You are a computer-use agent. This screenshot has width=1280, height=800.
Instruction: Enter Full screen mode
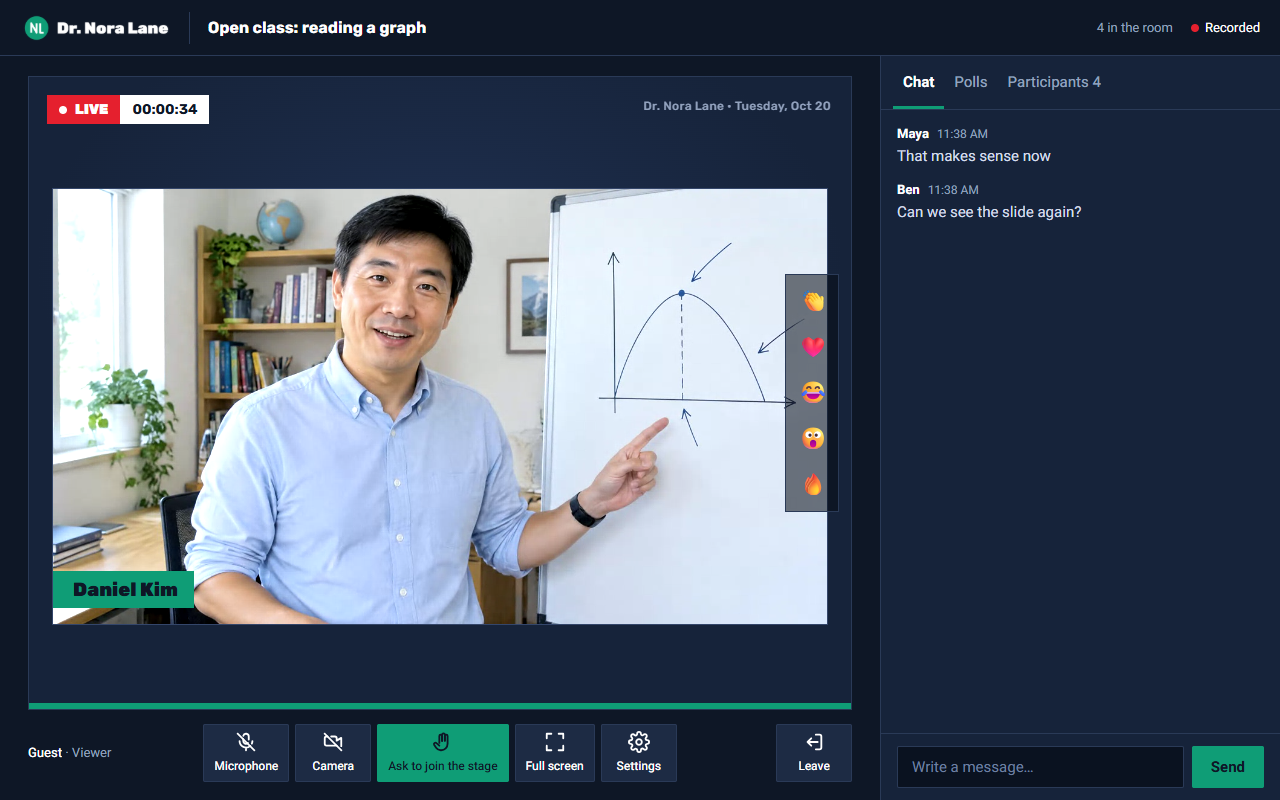(x=555, y=753)
